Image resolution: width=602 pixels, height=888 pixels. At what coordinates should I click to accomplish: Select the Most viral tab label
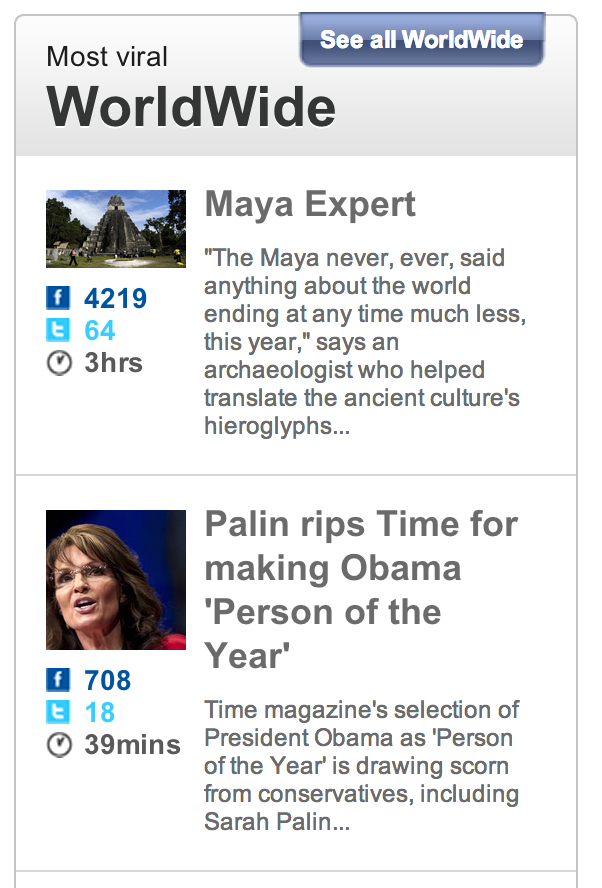coord(106,57)
